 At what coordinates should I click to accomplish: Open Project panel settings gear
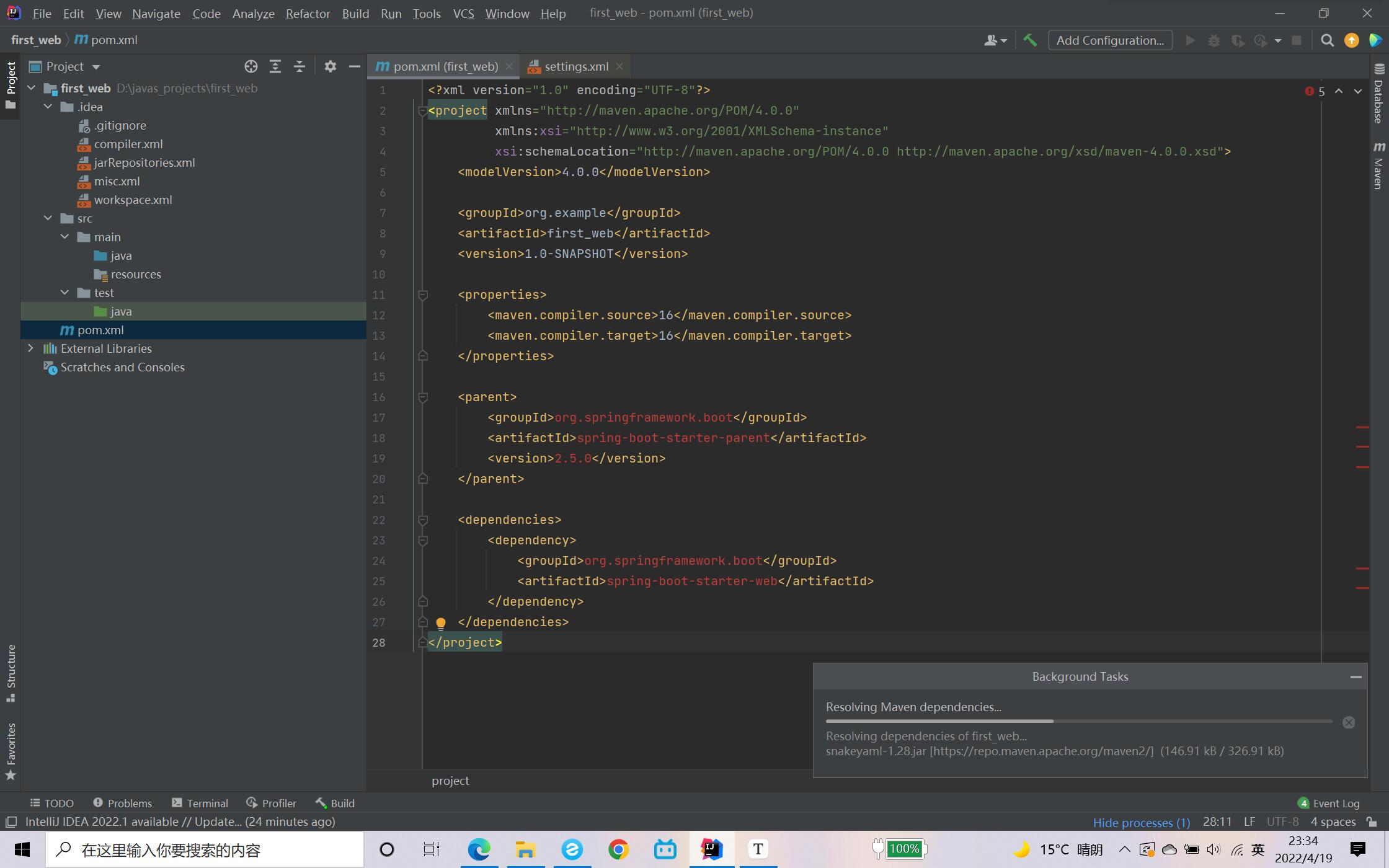click(x=331, y=66)
